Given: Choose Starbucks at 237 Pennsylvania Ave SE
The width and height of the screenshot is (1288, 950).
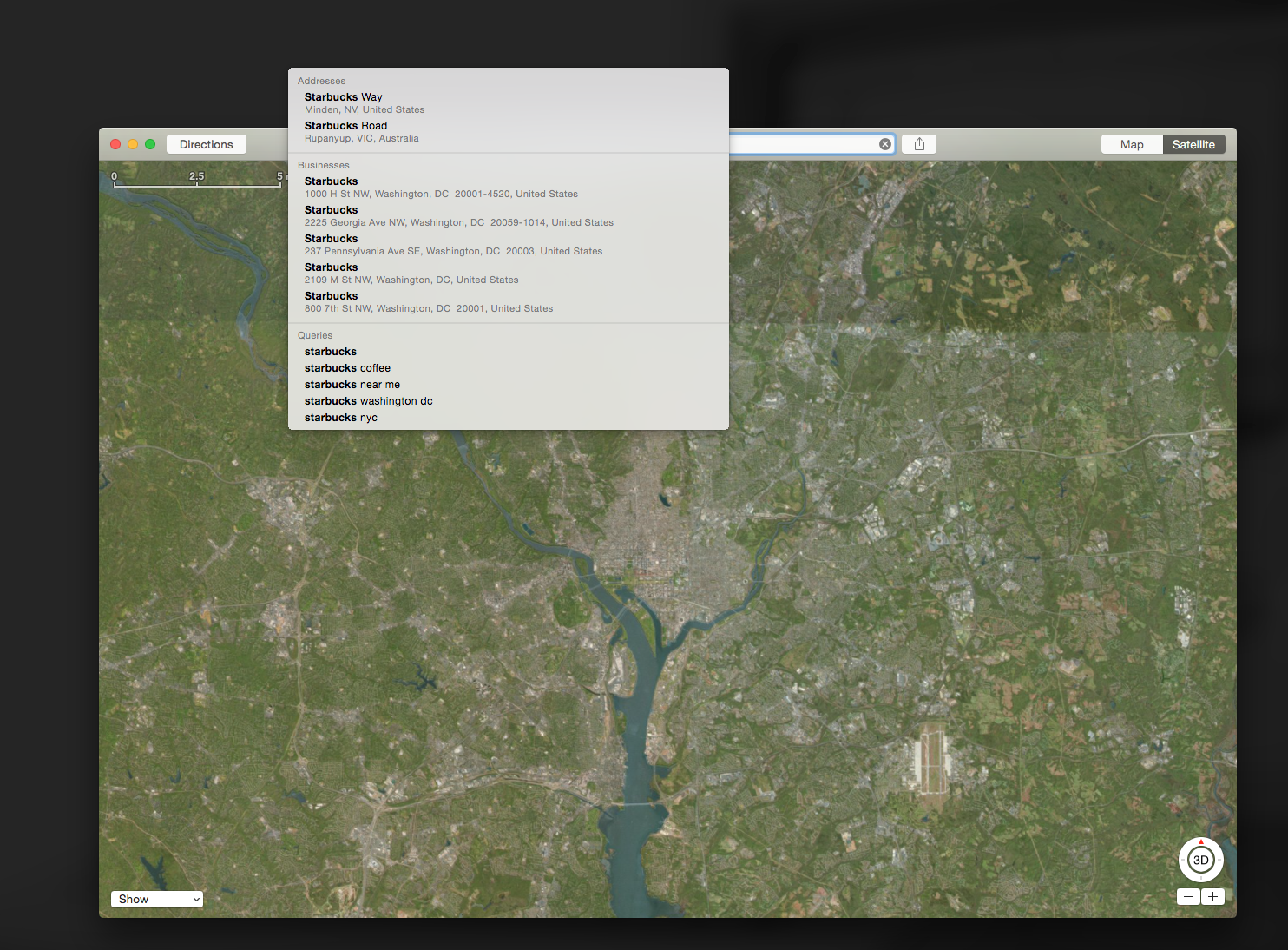Looking at the screenshot, I should click(509, 245).
